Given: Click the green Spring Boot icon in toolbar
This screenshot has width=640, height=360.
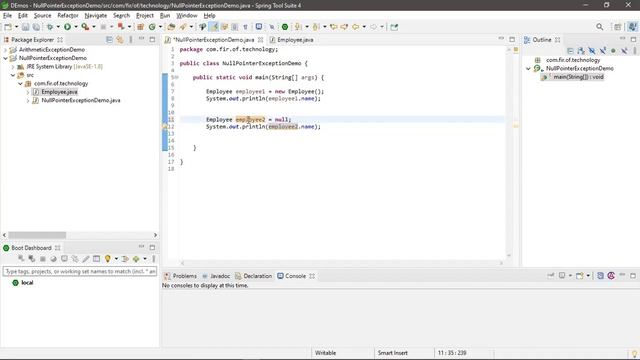Looking at the screenshot, I should tap(285, 27).
